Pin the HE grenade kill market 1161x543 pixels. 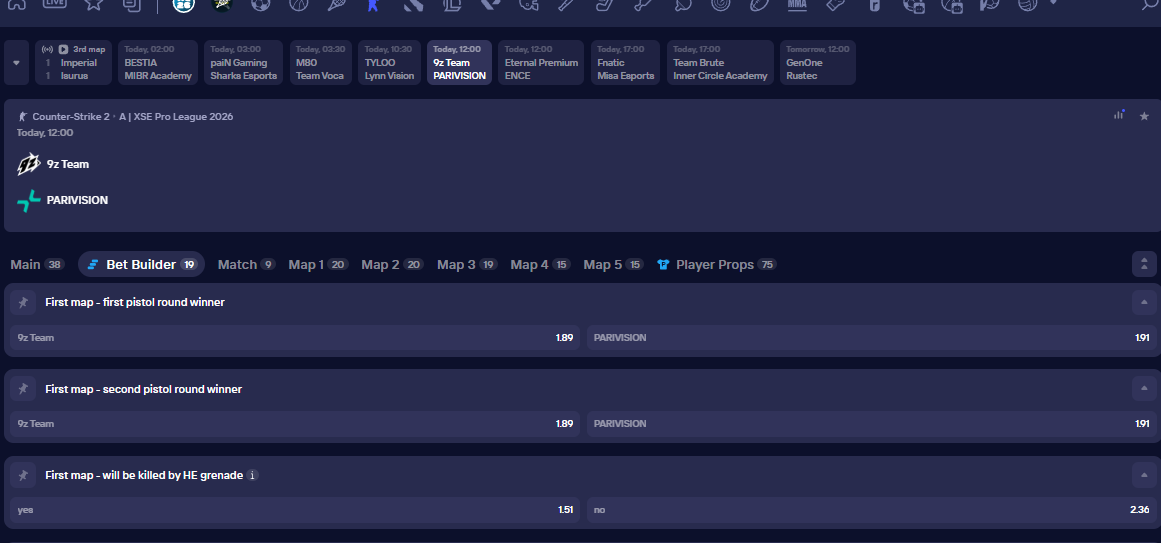[23, 475]
